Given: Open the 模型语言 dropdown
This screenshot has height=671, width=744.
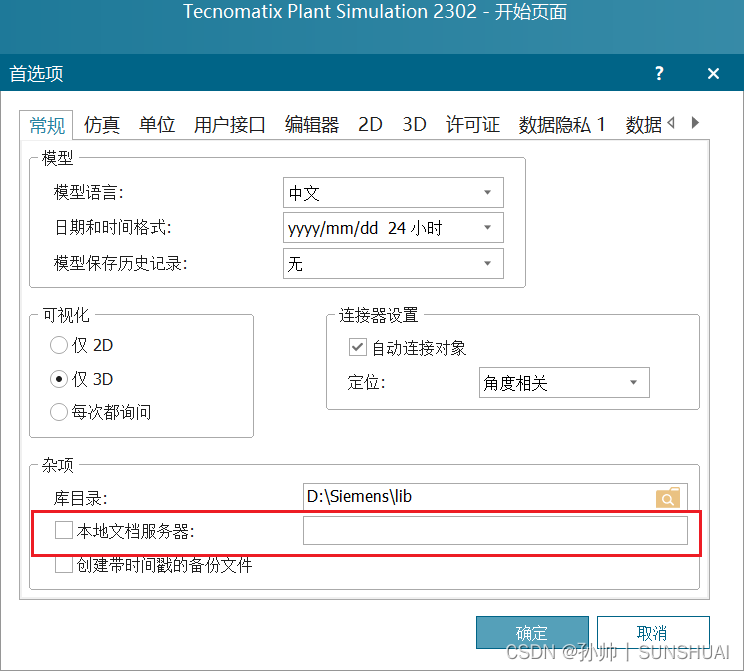Looking at the screenshot, I should pos(393,193).
